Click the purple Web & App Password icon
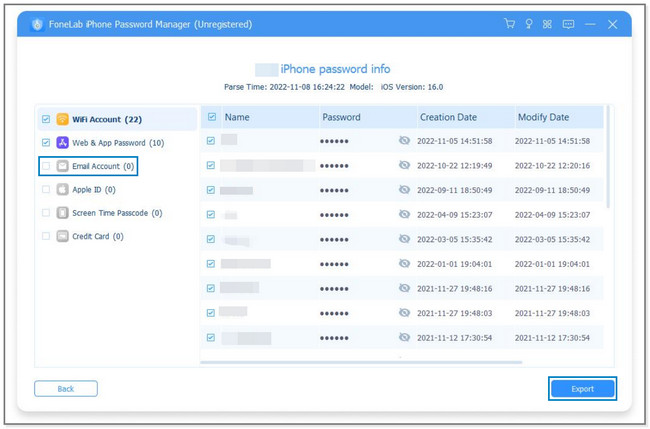650x429 pixels. click(62, 143)
